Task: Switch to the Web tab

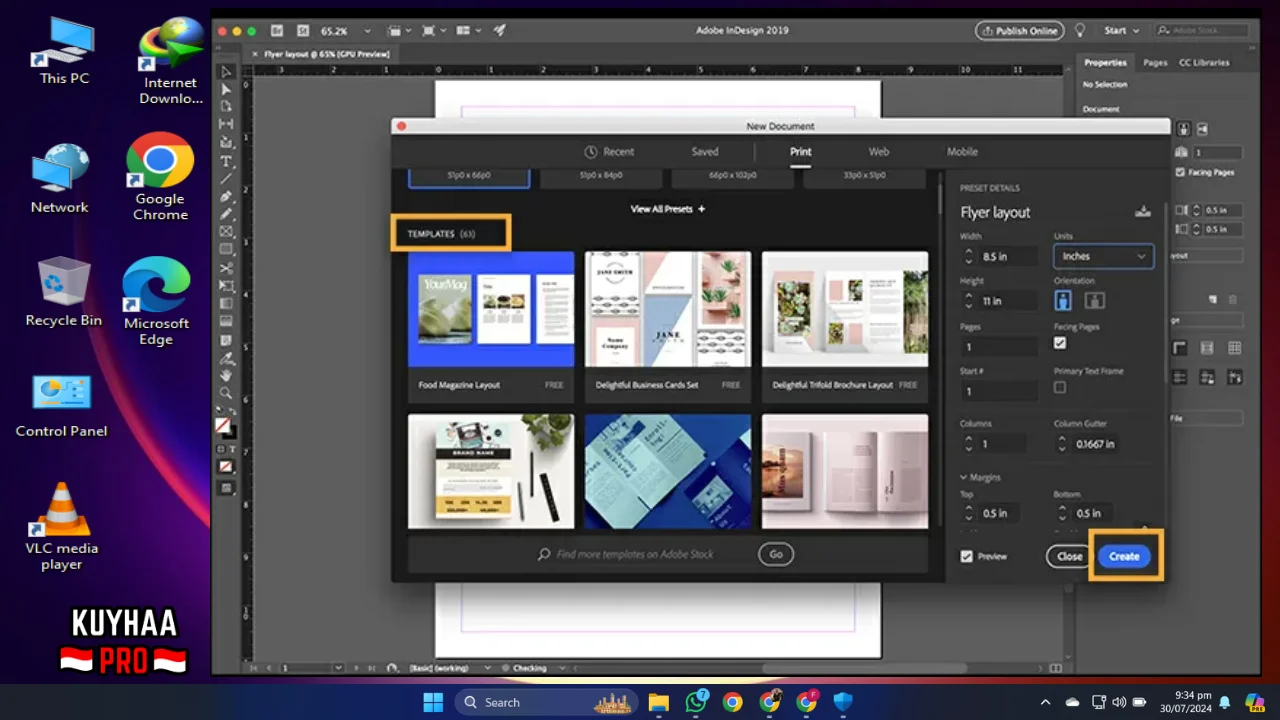Action: tap(879, 152)
